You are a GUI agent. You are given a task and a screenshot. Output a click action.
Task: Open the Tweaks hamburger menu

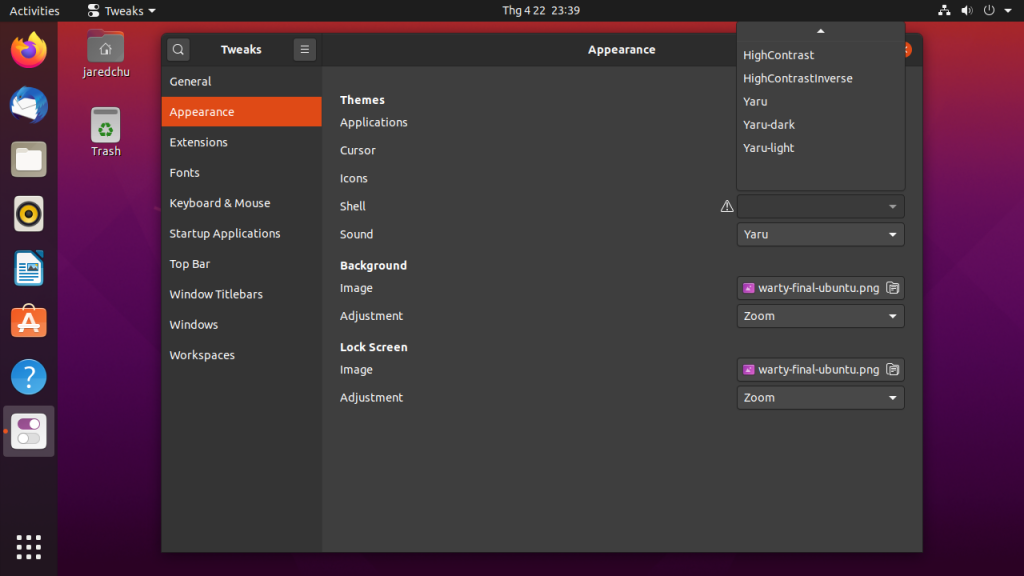click(305, 49)
